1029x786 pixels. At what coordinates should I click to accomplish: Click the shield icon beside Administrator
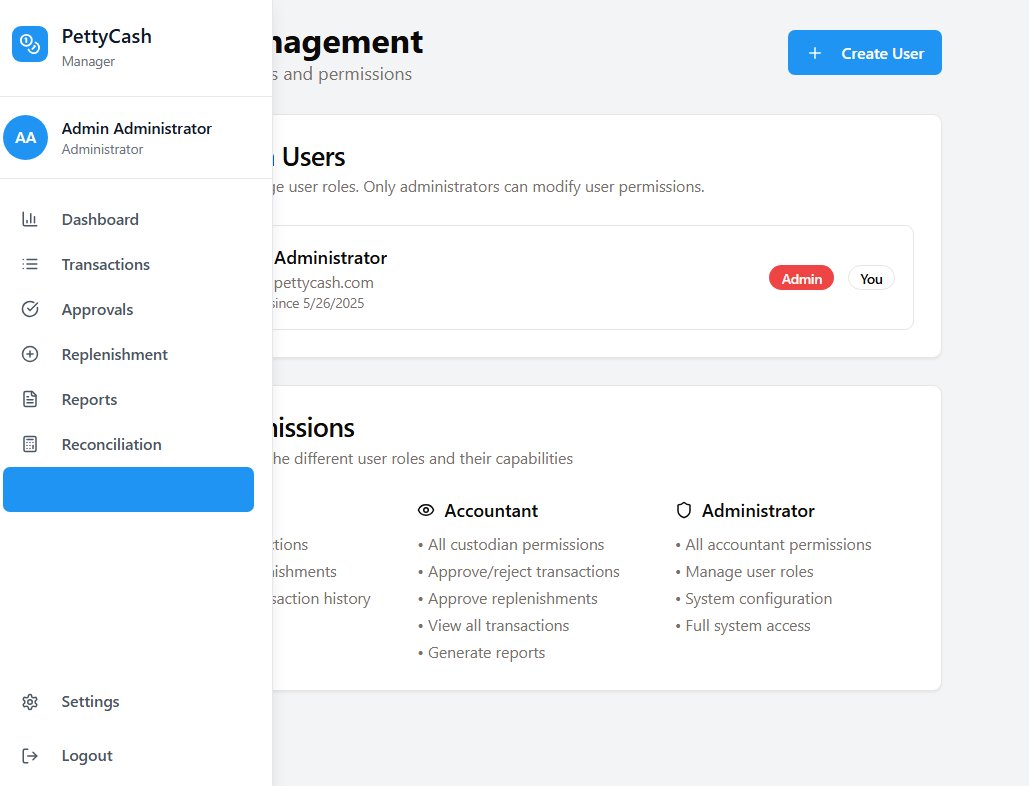[x=684, y=511]
